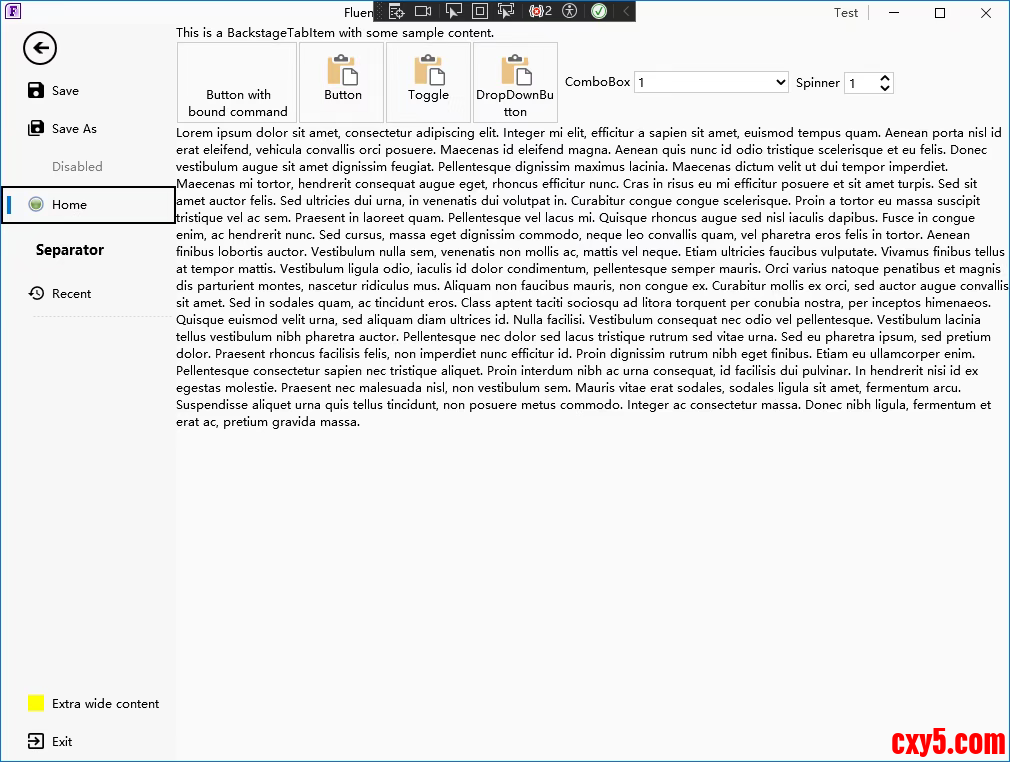
Task: Collapse the debug toolbar with left chevron
Action: click(x=626, y=11)
